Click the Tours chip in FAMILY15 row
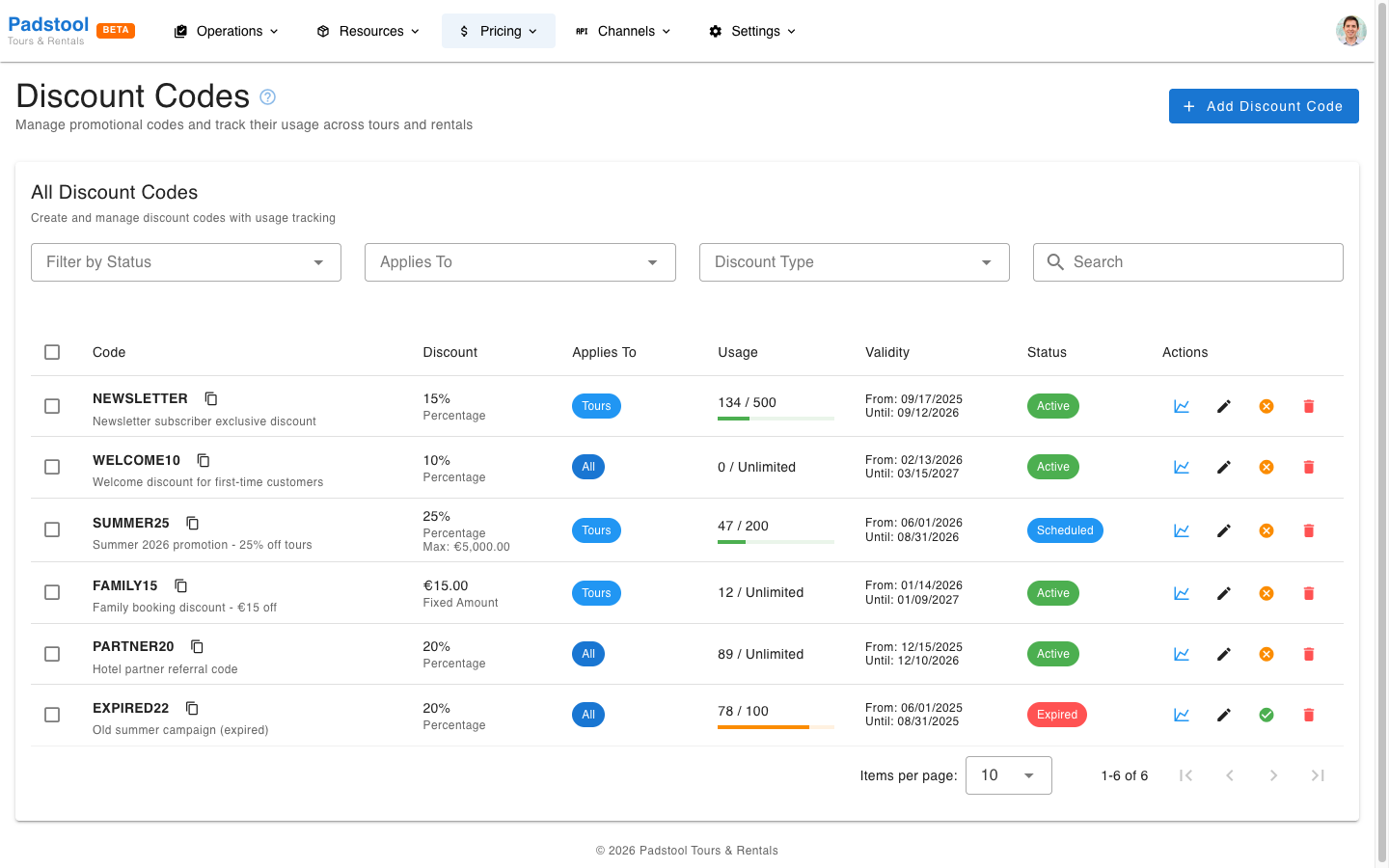Viewport: 1389px width, 868px height. (596, 593)
